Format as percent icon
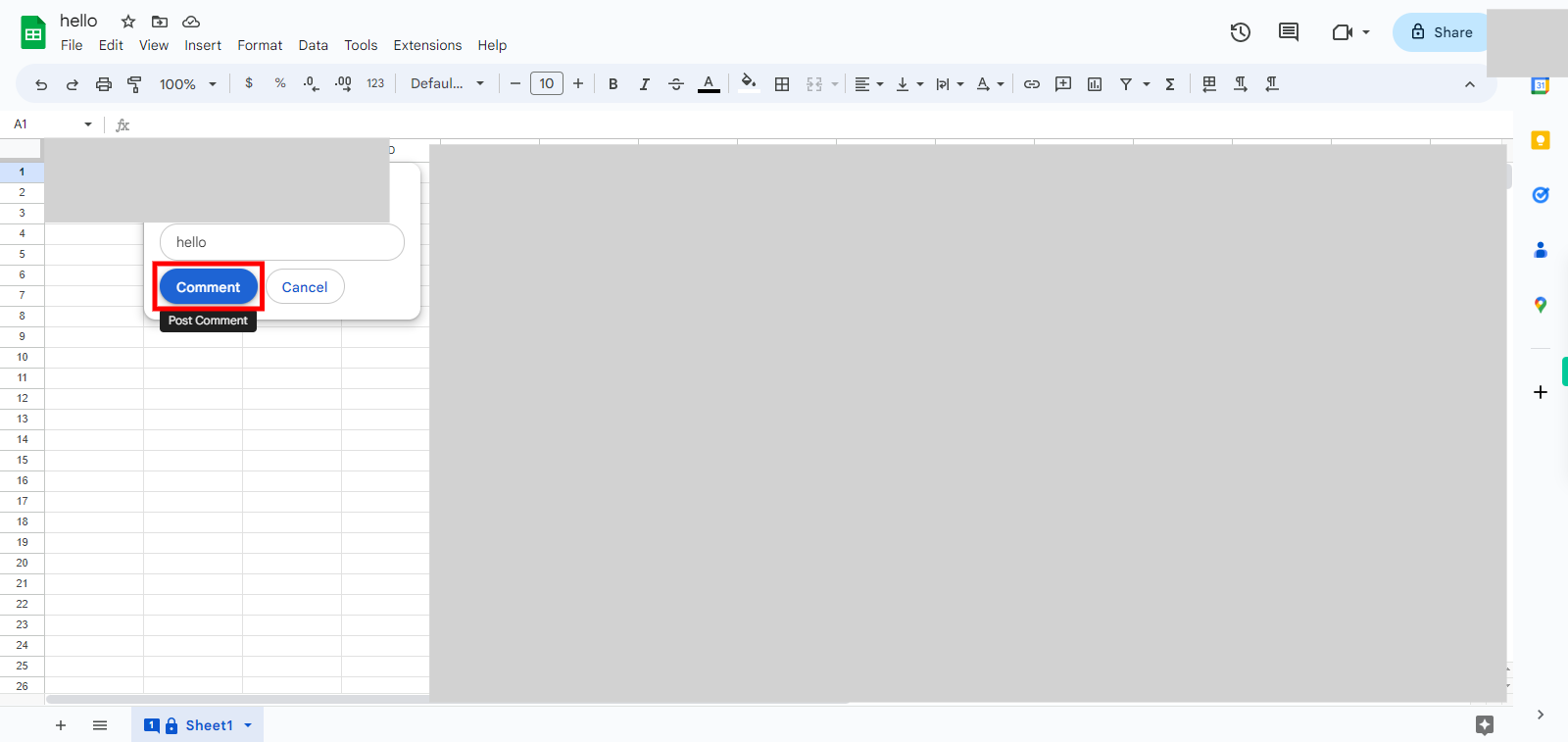 point(280,83)
